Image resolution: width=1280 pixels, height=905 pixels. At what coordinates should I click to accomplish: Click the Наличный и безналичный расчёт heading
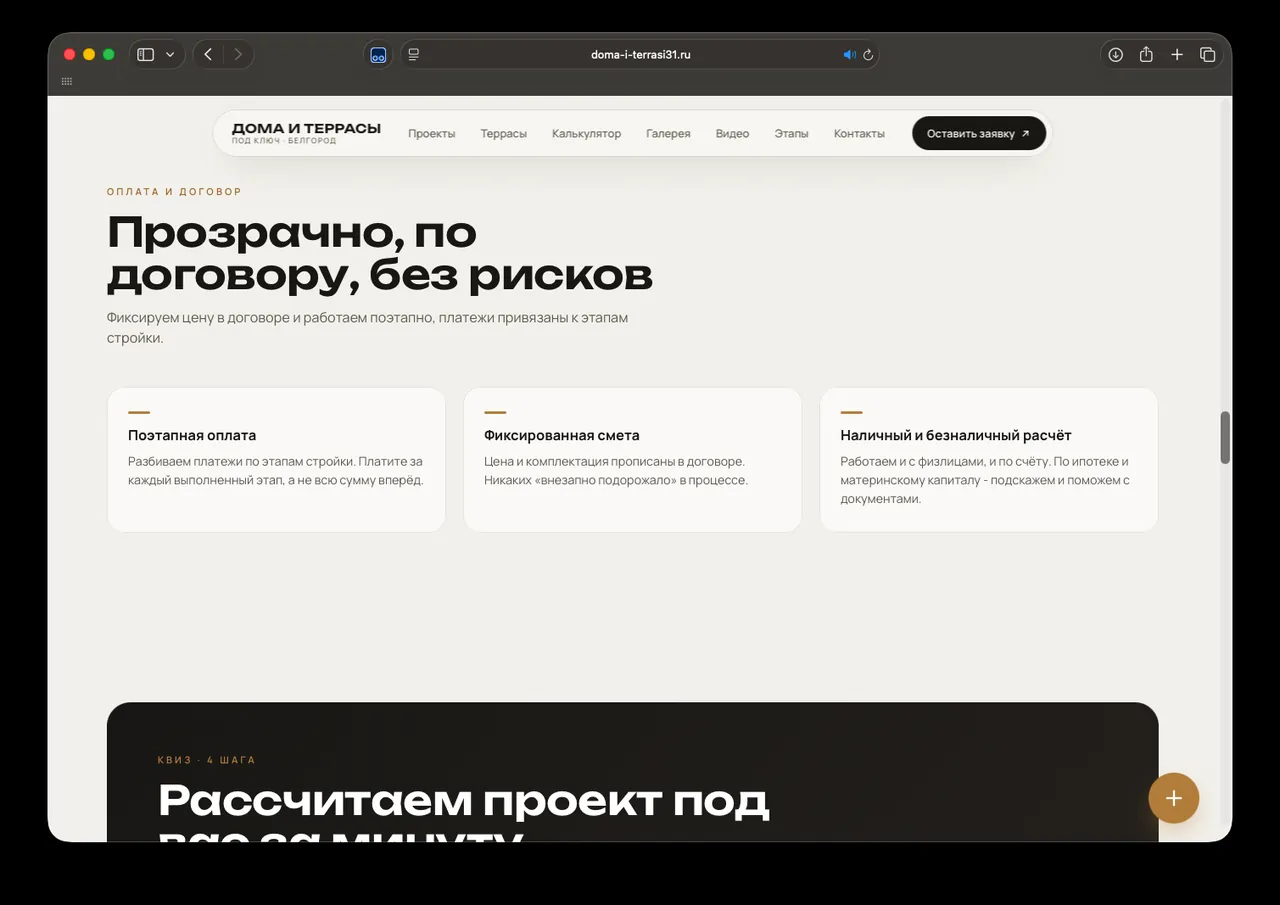click(956, 436)
